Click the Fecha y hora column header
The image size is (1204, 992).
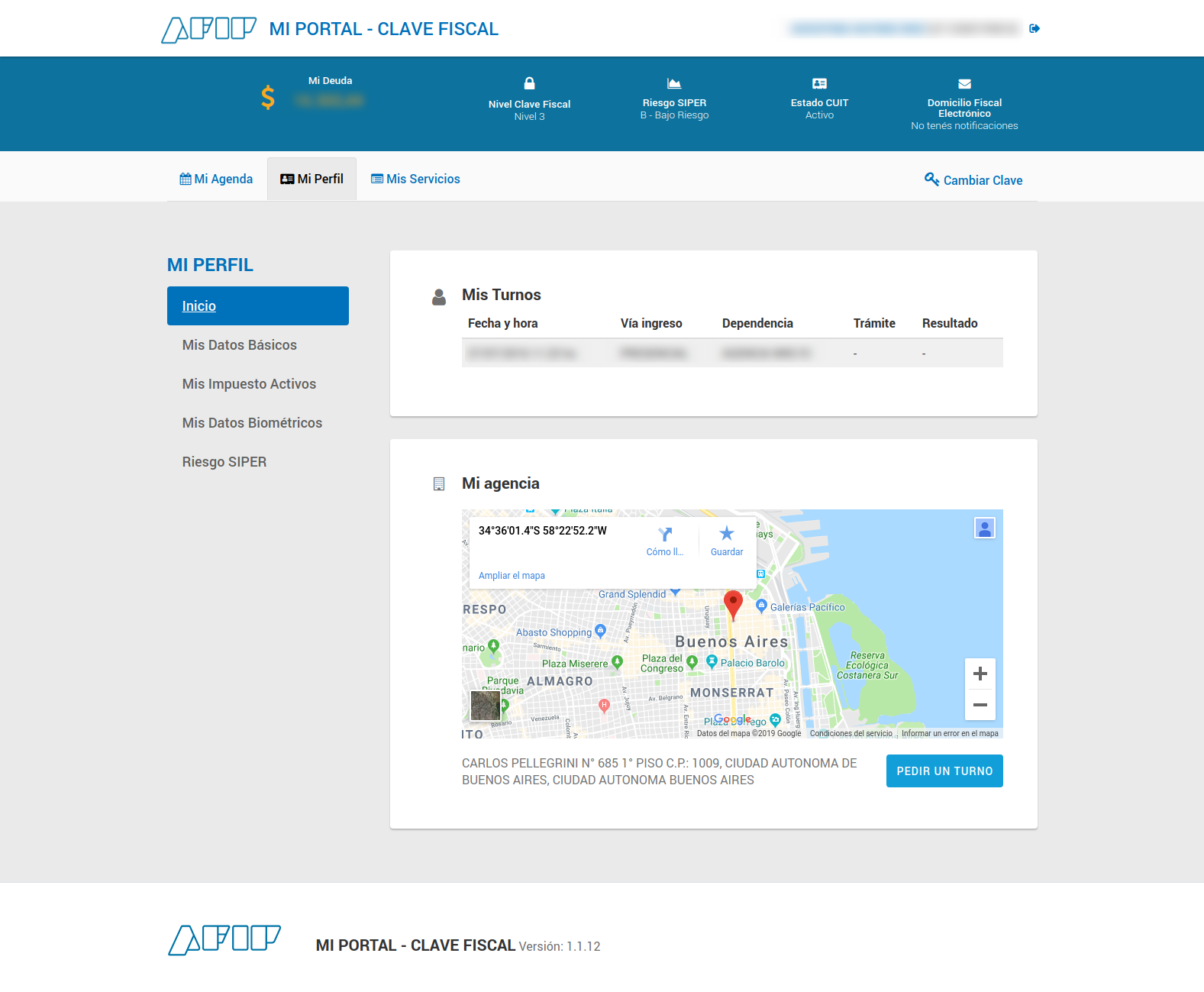pos(502,323)
